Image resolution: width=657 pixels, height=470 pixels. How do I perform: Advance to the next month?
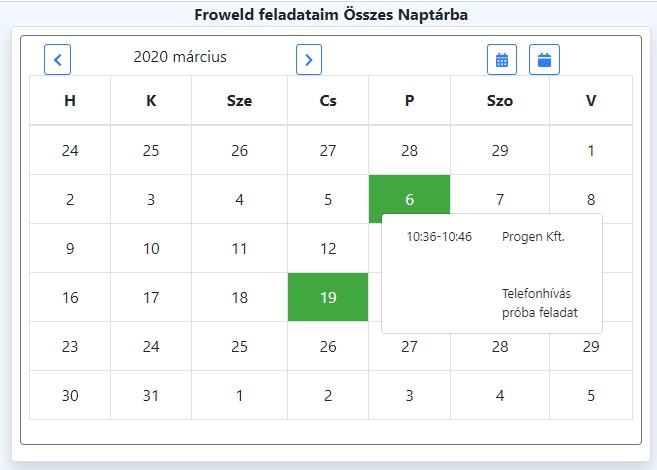click(x=309, y=59)
